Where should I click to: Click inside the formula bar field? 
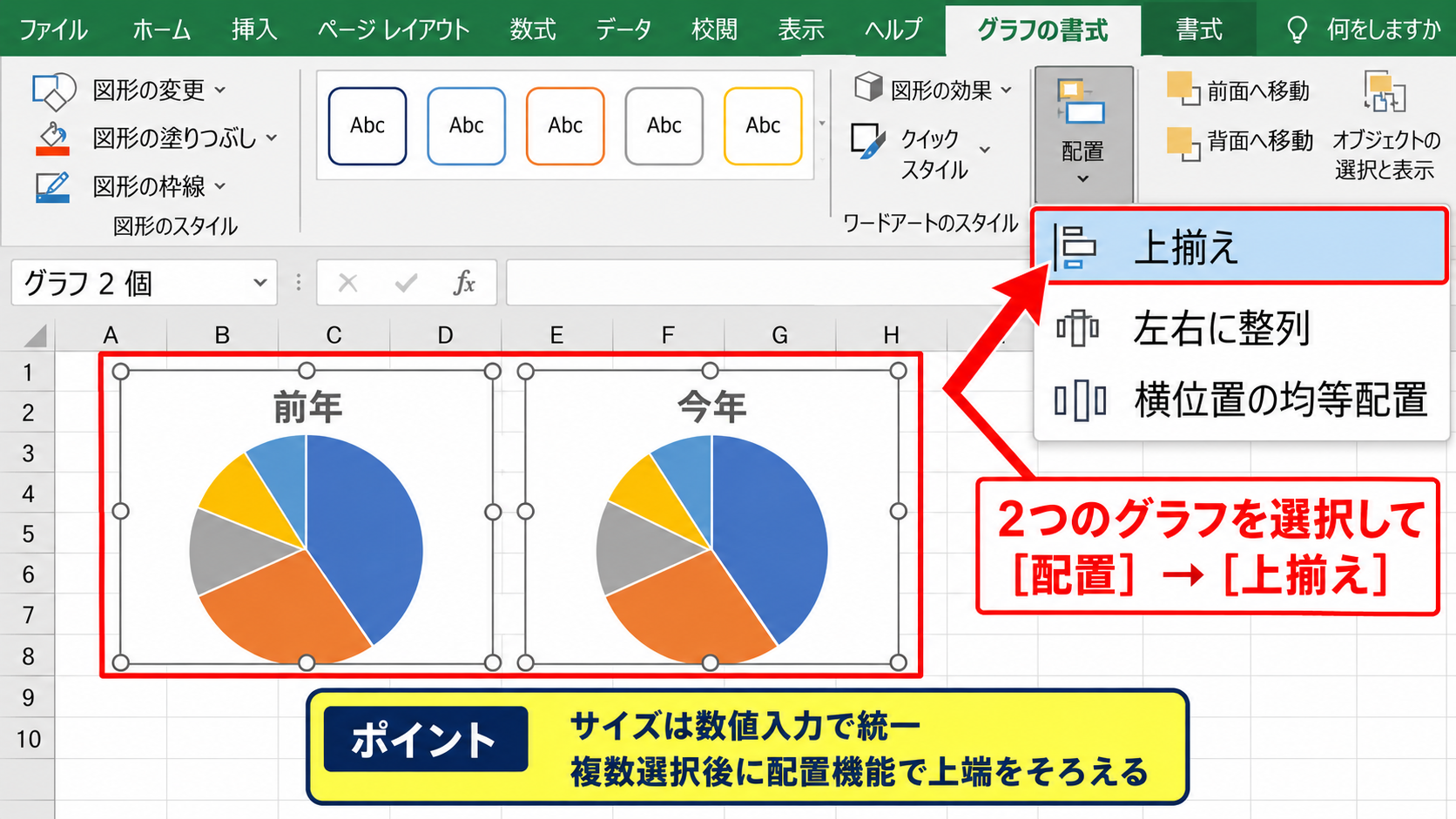(x=768, y=283)
